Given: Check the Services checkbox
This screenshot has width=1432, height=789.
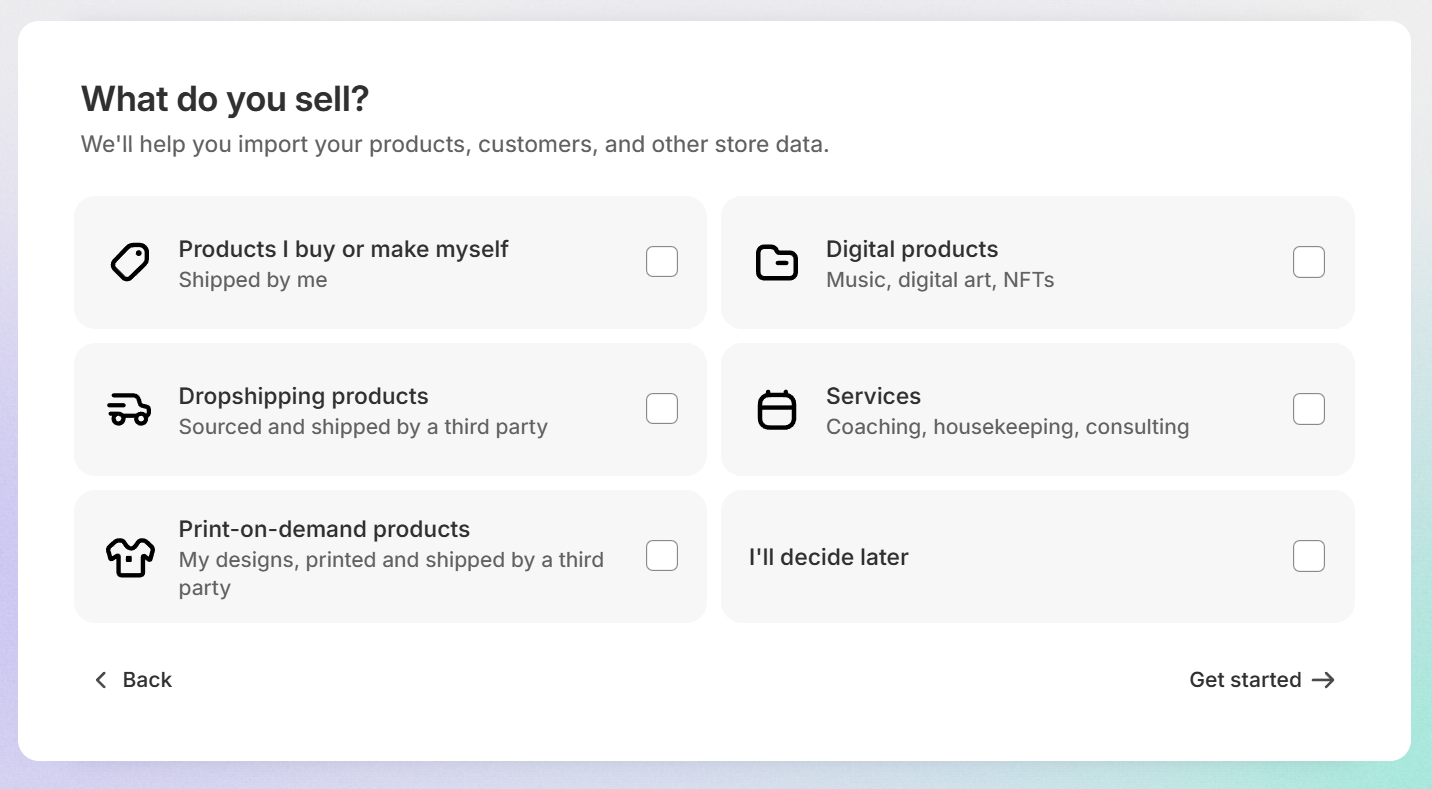Looking at the screenshot, I should 1308,408.
